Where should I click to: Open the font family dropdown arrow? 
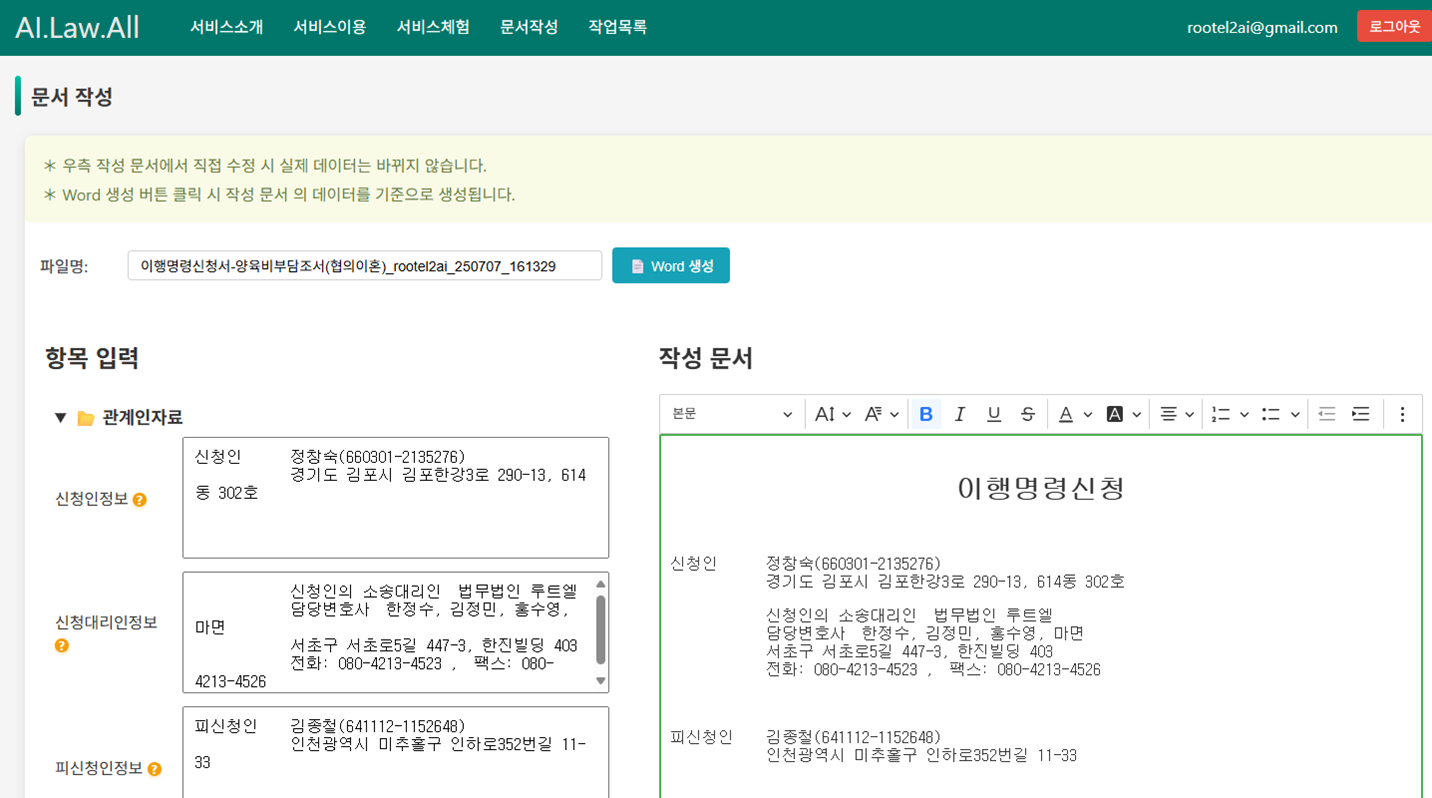point(894,415)
